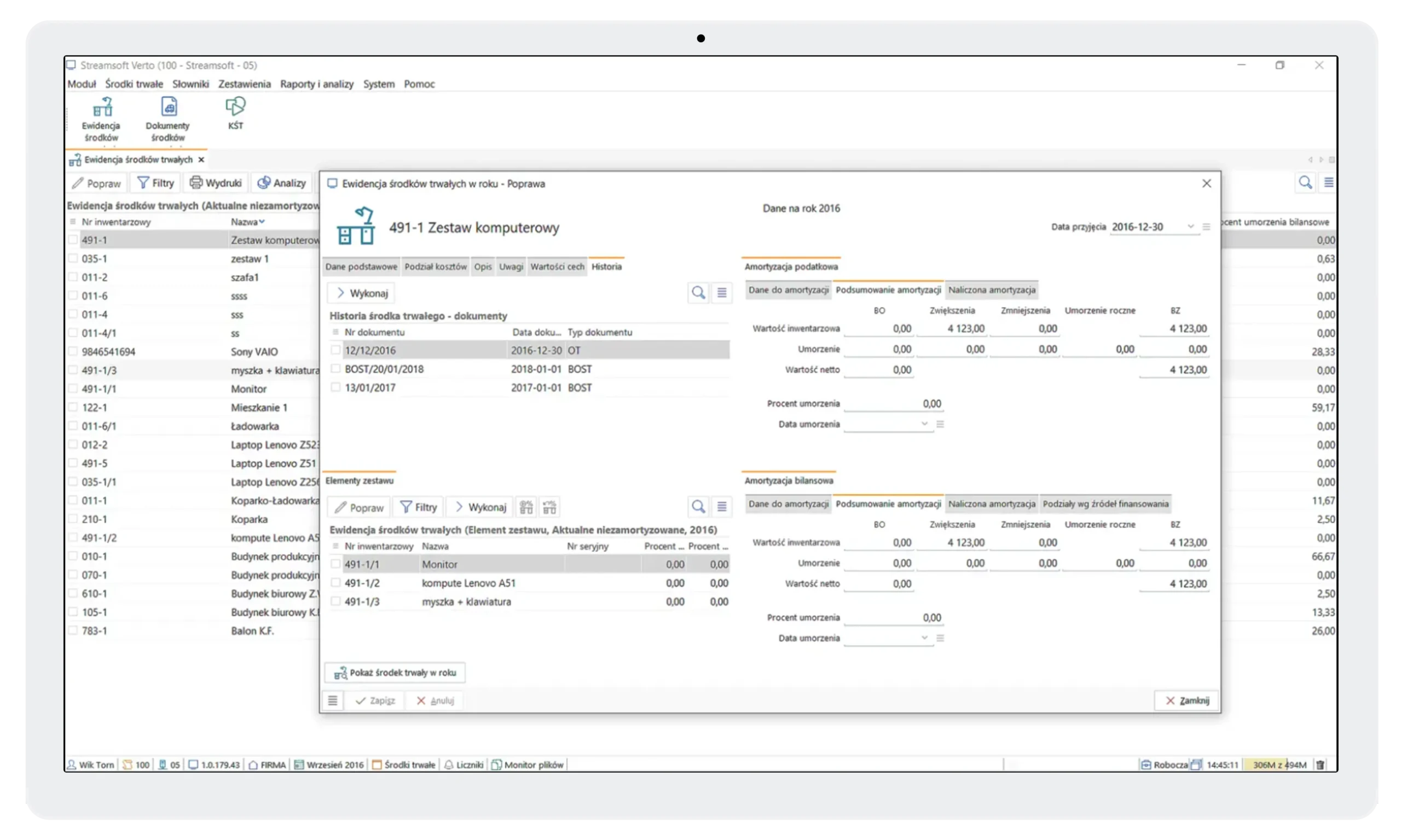Click Pokaż środek trwały w roku button
The width and height of the screenshot is (1401, 840).
395,673
